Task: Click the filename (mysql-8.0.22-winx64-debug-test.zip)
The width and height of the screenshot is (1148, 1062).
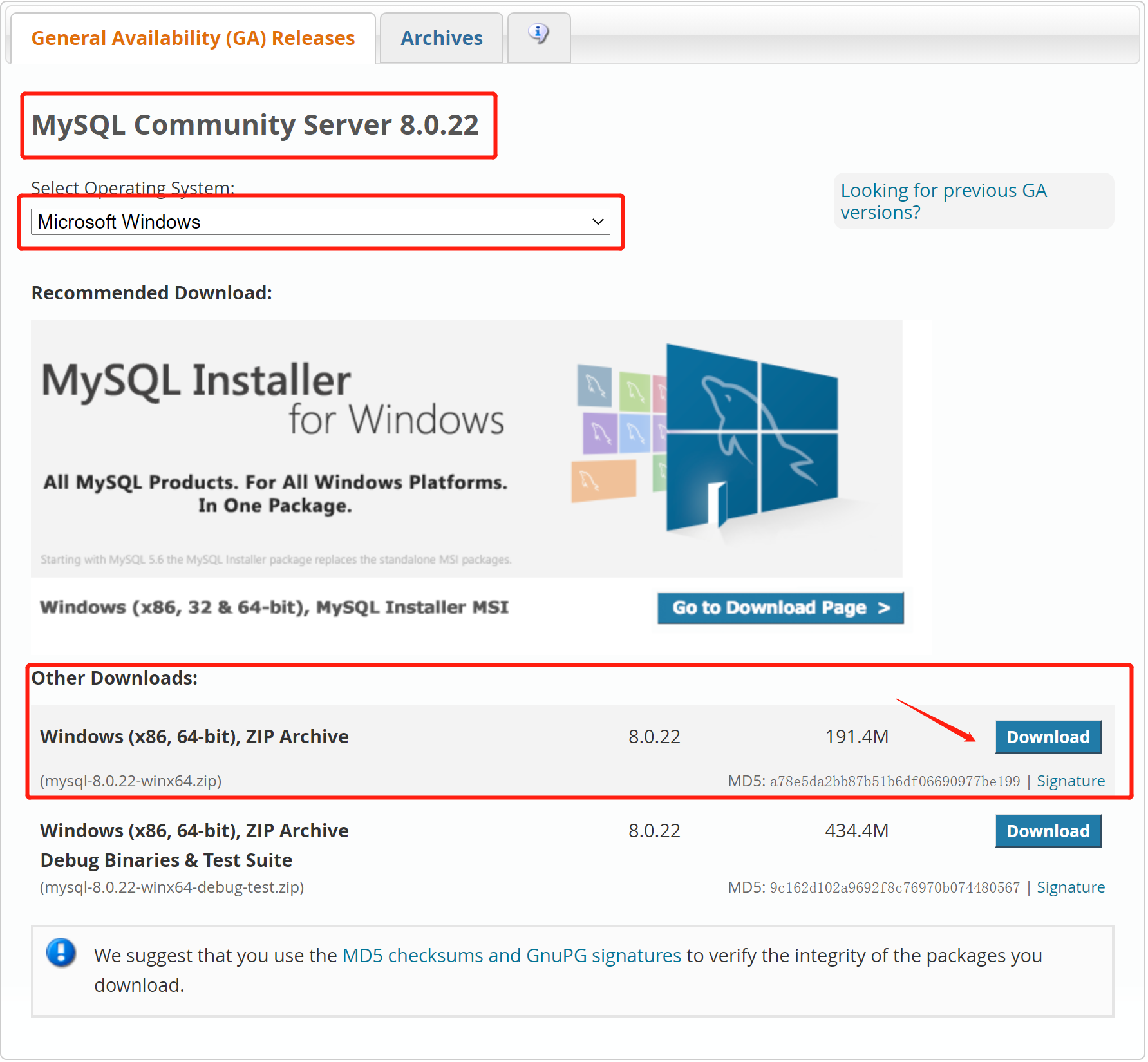Action: coord(172,887)
